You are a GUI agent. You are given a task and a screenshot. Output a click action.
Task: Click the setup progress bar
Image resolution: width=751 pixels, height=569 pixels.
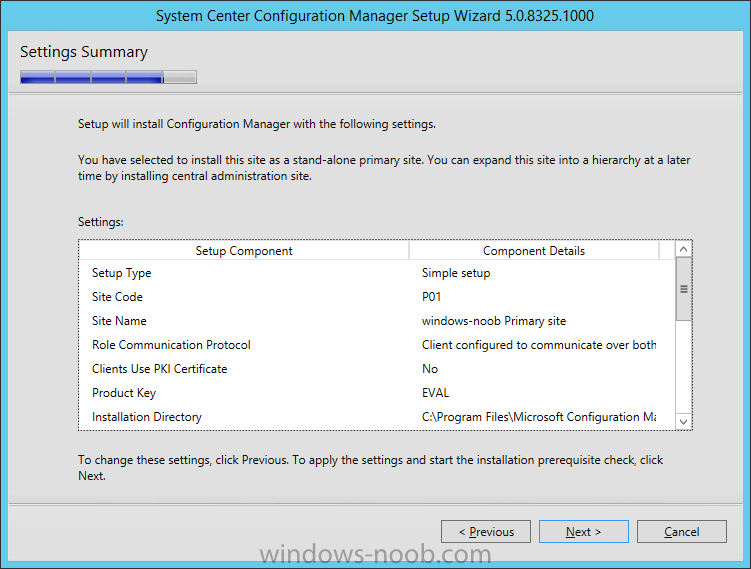108,77
